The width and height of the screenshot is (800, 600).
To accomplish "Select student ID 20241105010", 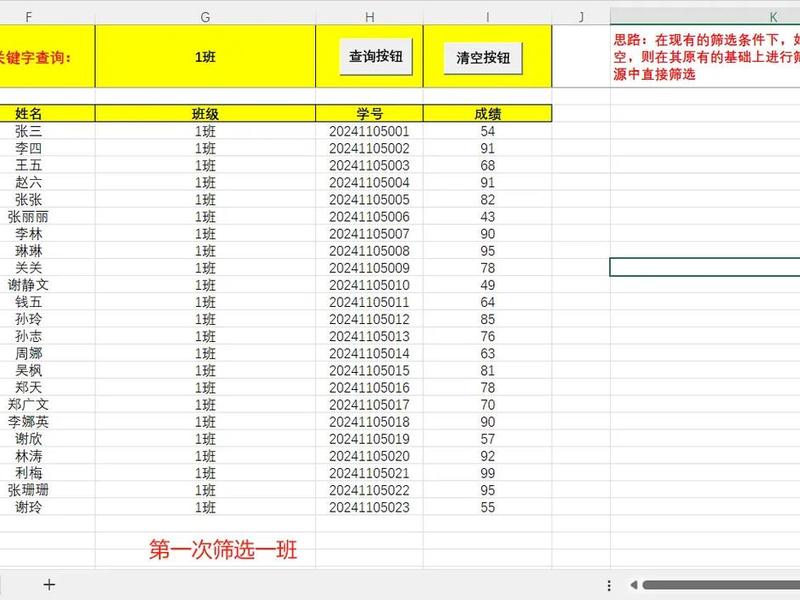I will (x=369, y=285).
